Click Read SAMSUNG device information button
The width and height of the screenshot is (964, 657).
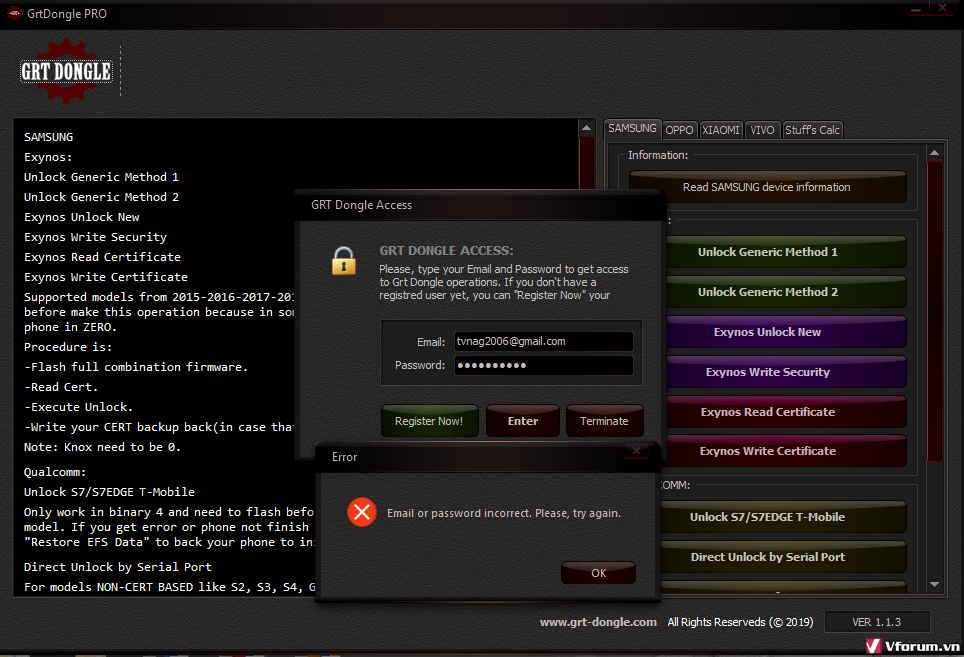(x=767, y=187)
